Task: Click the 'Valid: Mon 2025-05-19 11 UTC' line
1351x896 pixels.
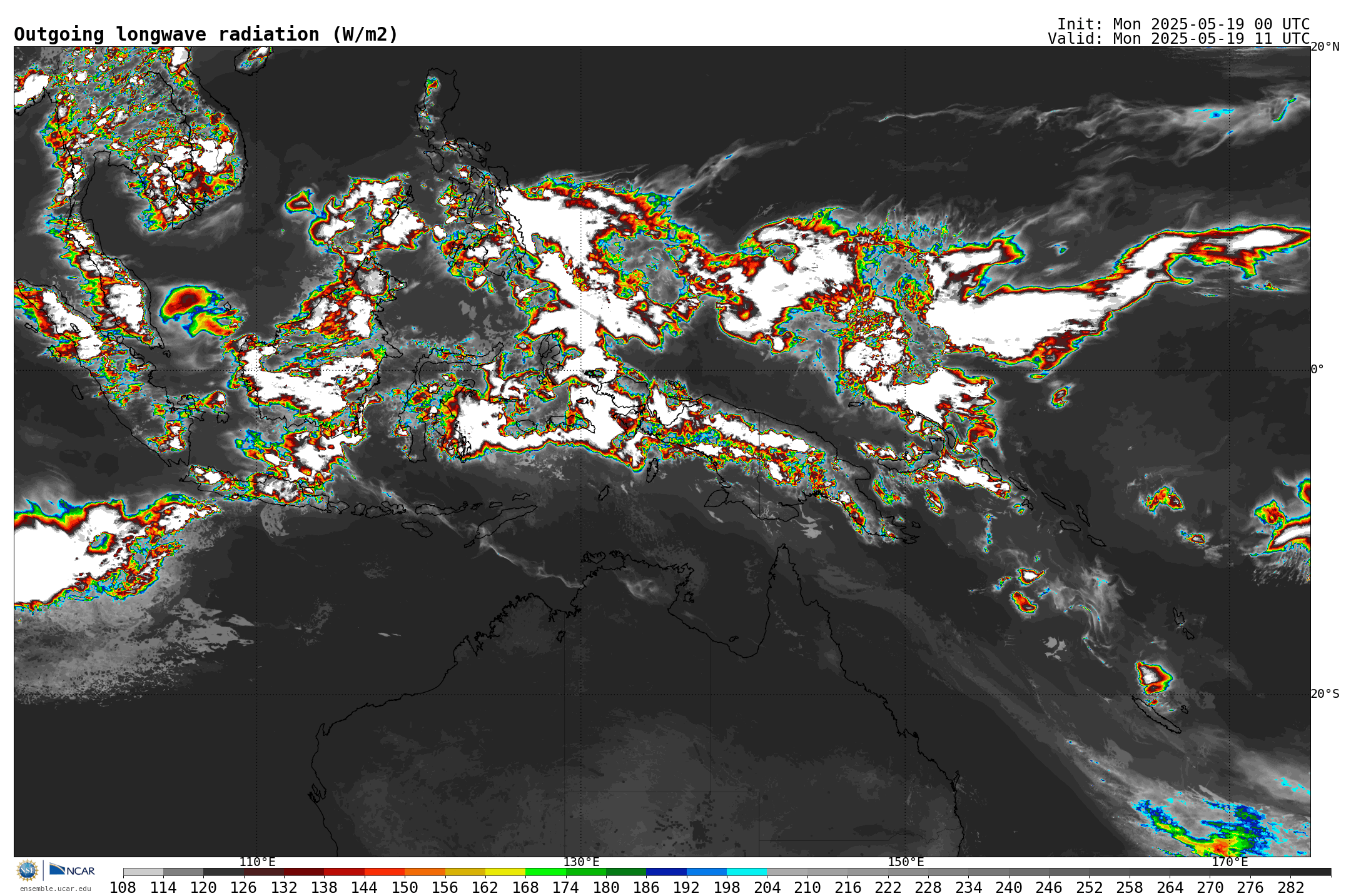Action: tap(1179, 39)
